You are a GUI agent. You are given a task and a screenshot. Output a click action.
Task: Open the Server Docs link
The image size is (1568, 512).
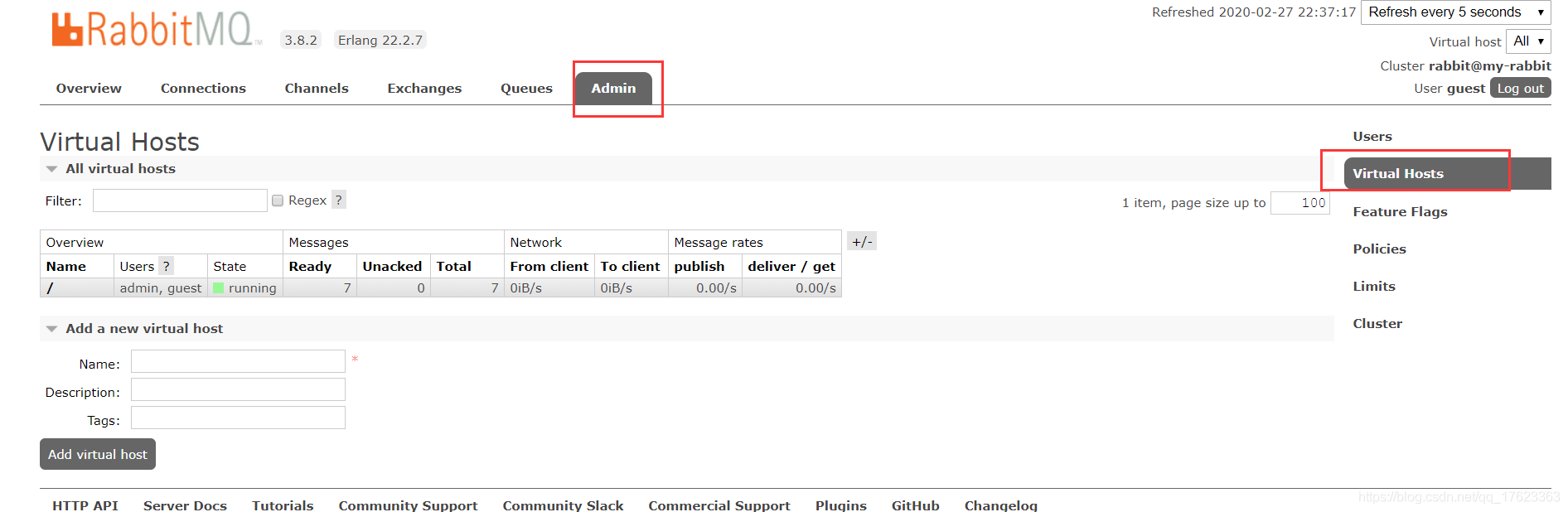[x=185, y=505]
